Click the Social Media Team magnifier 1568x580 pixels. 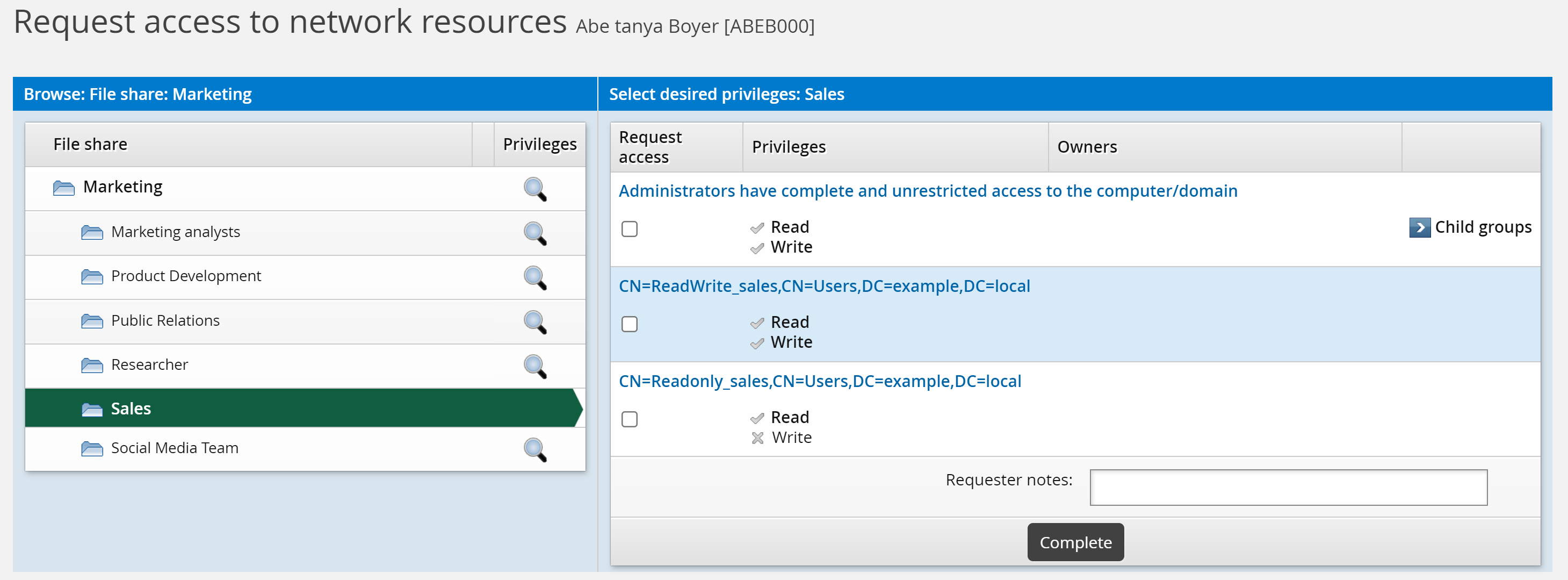(x=534, y=449)
